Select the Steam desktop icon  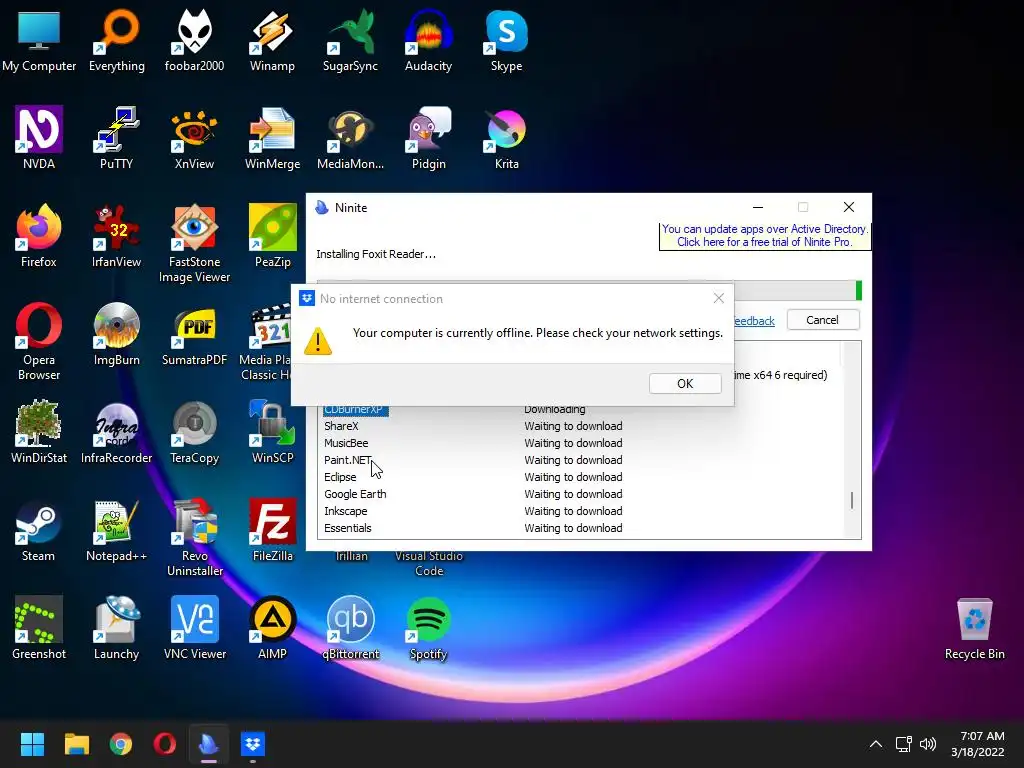tap(39, 529)
